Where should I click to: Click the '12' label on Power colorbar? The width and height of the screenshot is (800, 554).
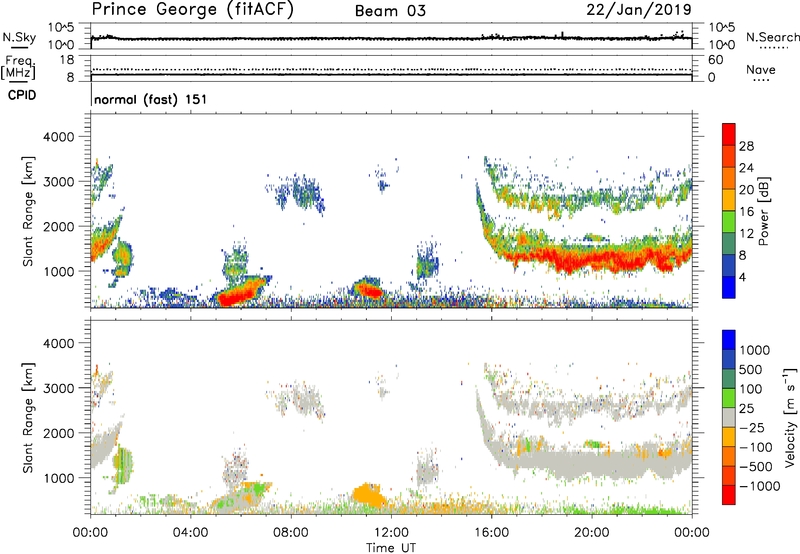(x=746, y=234)
